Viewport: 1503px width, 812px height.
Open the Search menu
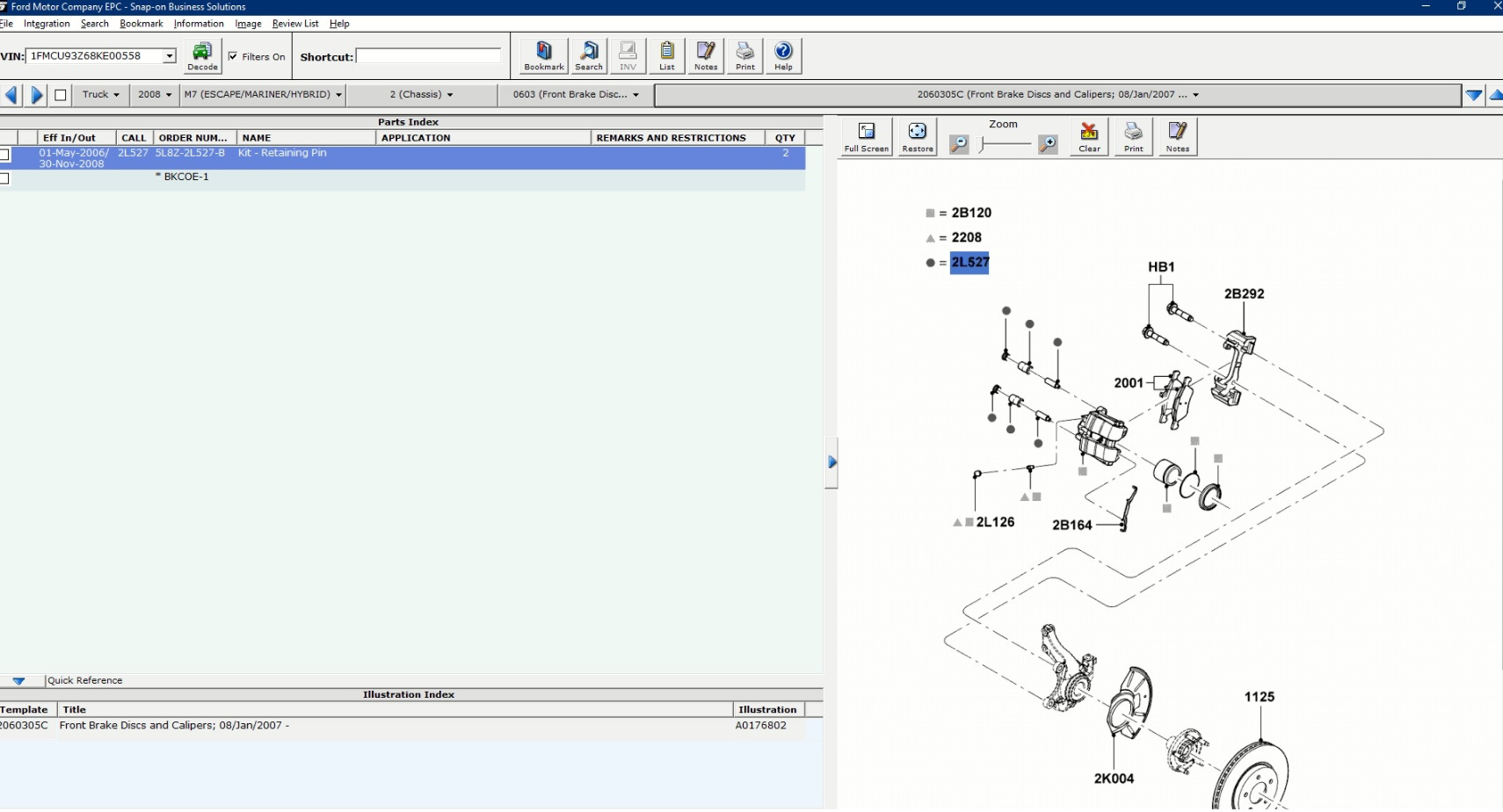(x=95, y=24)
